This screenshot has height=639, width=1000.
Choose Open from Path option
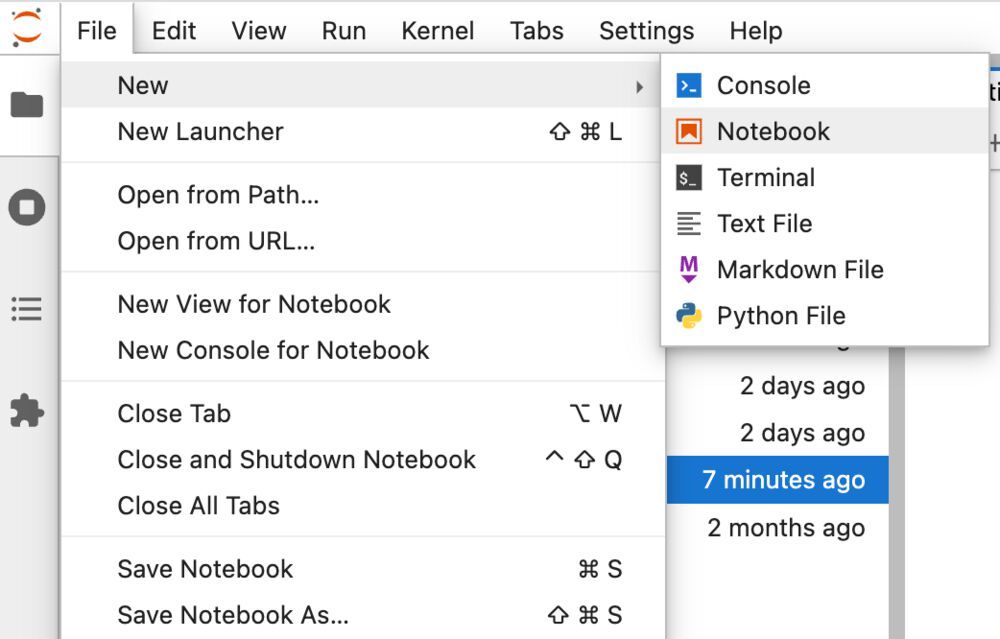pos(218,195)
